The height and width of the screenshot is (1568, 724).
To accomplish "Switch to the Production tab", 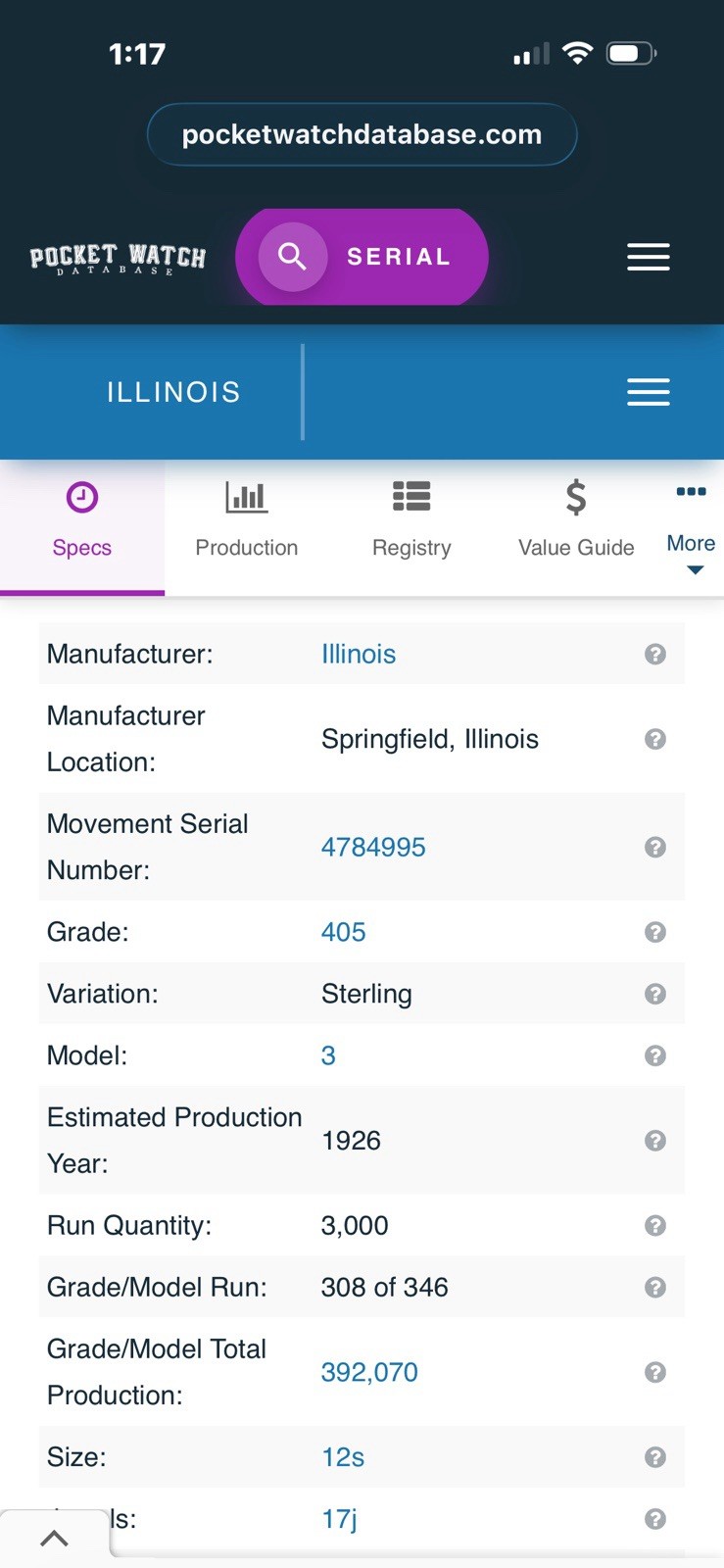I will coord(247,521).
